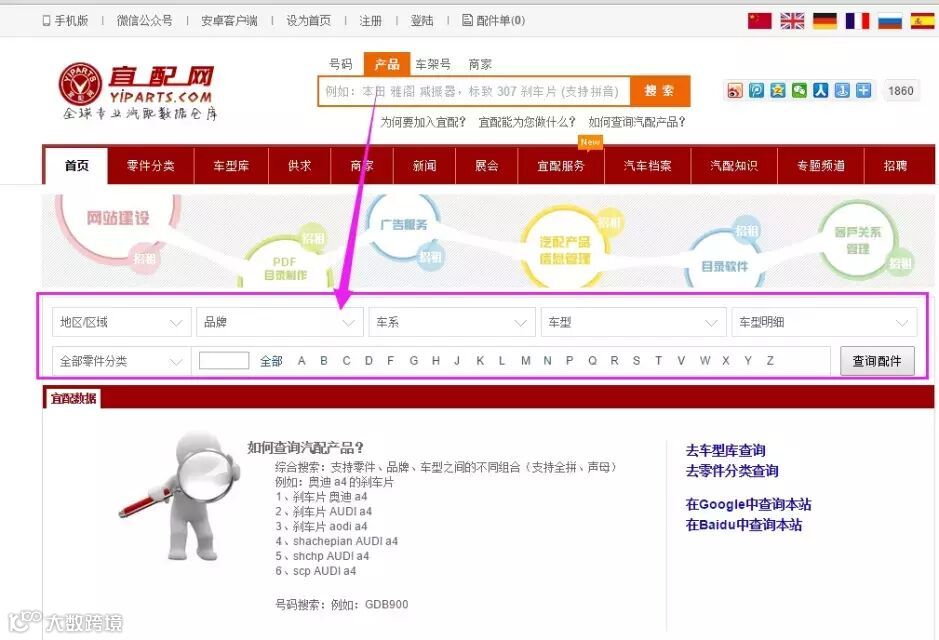This screenshot has height=640, width=939.
Task: Expand the 全部零件分类 dropdown
Action: point(122,361)
